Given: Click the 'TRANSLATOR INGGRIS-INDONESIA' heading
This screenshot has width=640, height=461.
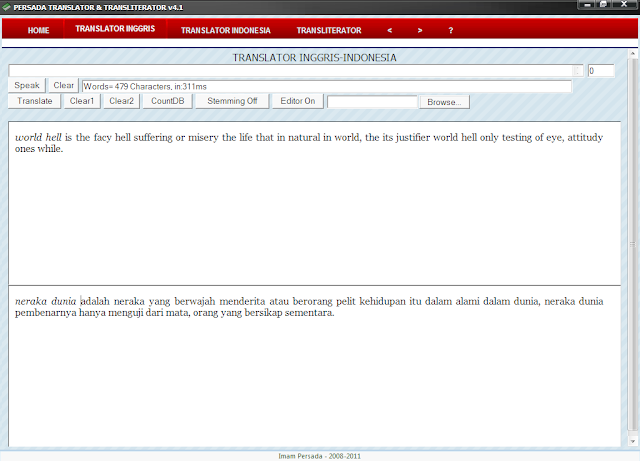Looking at the screenshot, I should pyautogui.click(x=314, y=58).
